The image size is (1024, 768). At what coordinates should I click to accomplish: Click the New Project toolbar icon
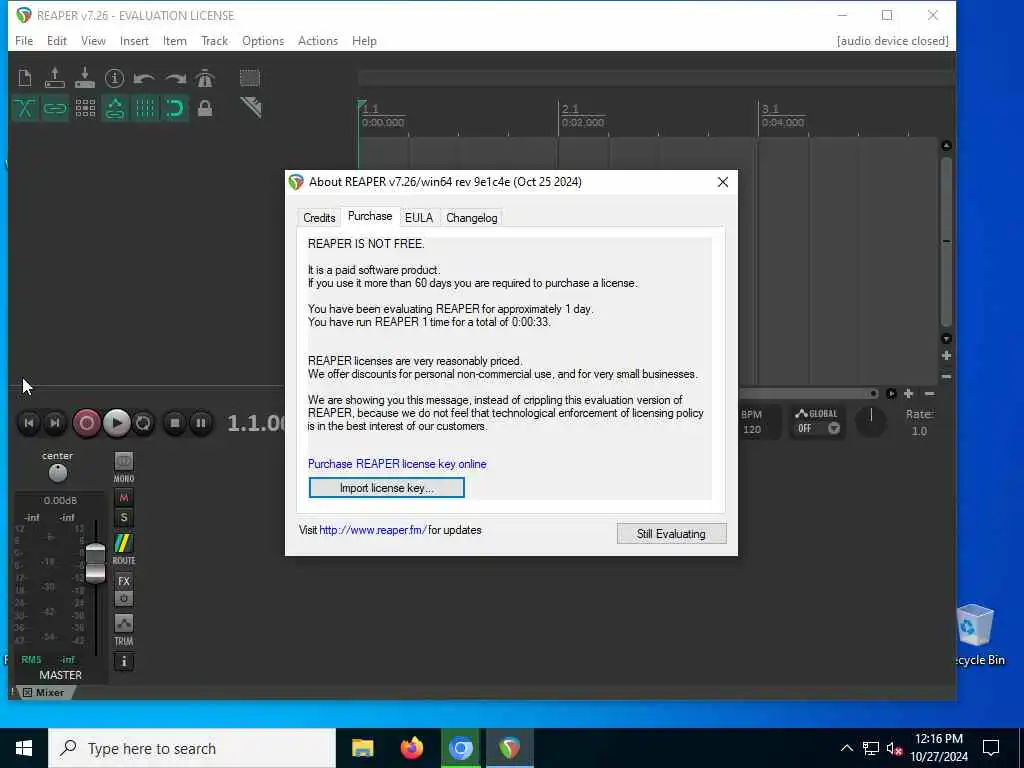click(x=25, y=78)
